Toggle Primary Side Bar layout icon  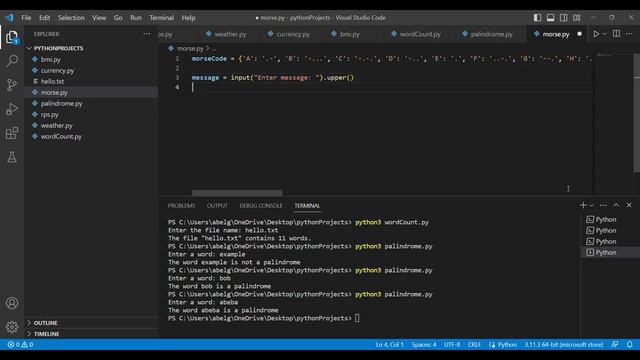(x=538, y=18)
